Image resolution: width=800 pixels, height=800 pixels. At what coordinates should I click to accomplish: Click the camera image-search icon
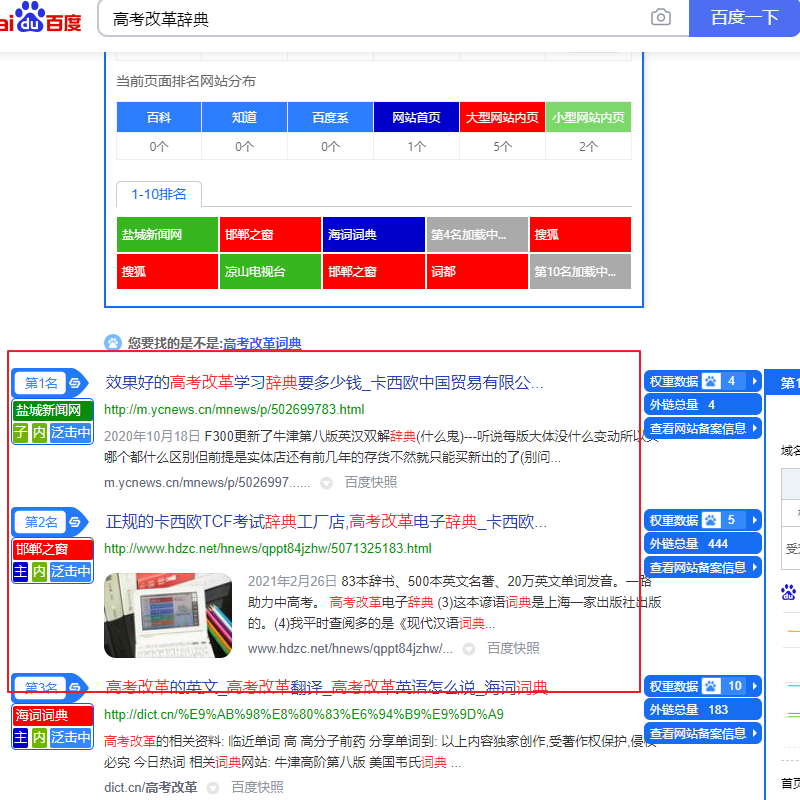click(660, 18)
